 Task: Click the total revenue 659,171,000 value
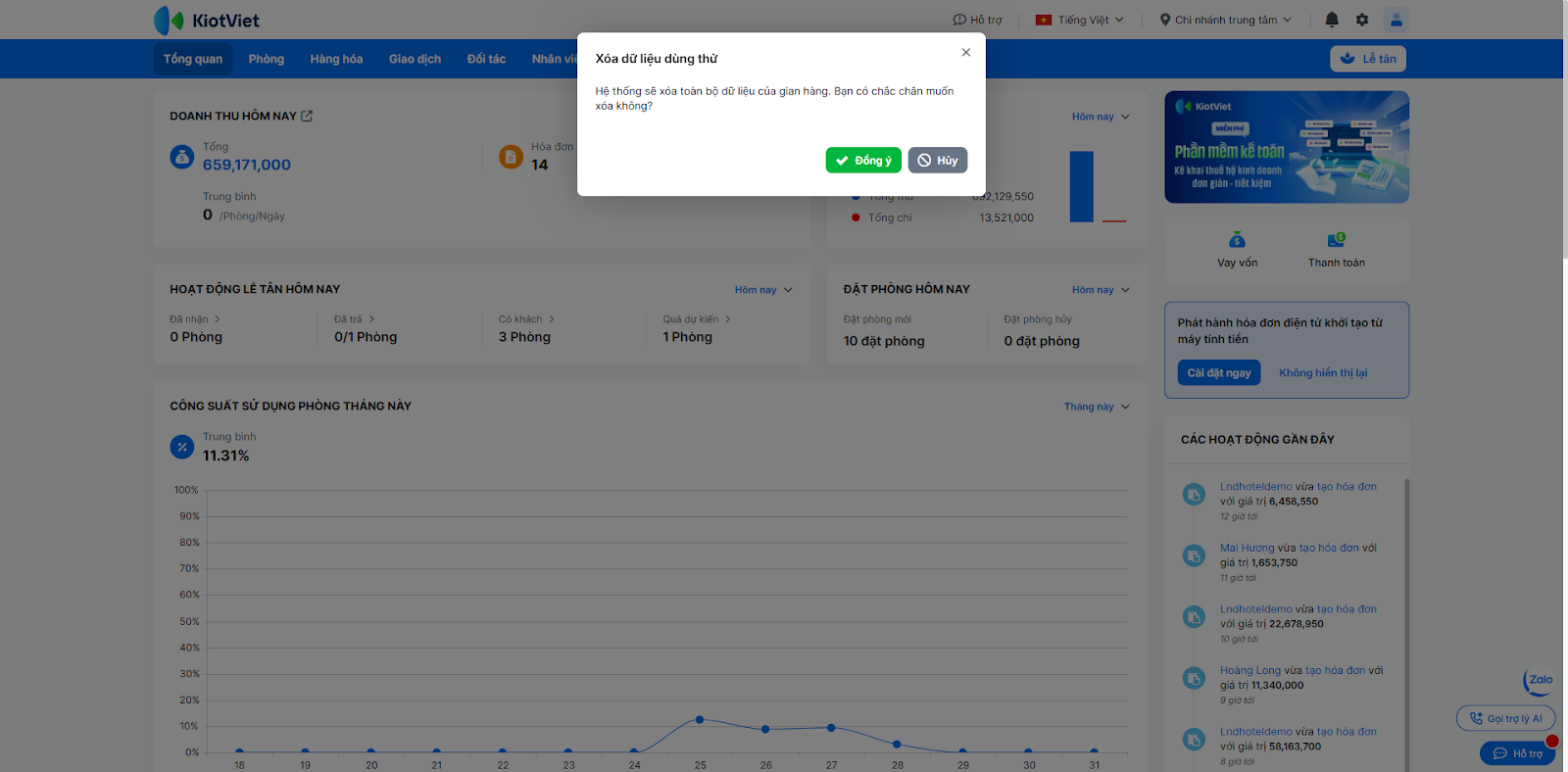click(247, 166)
